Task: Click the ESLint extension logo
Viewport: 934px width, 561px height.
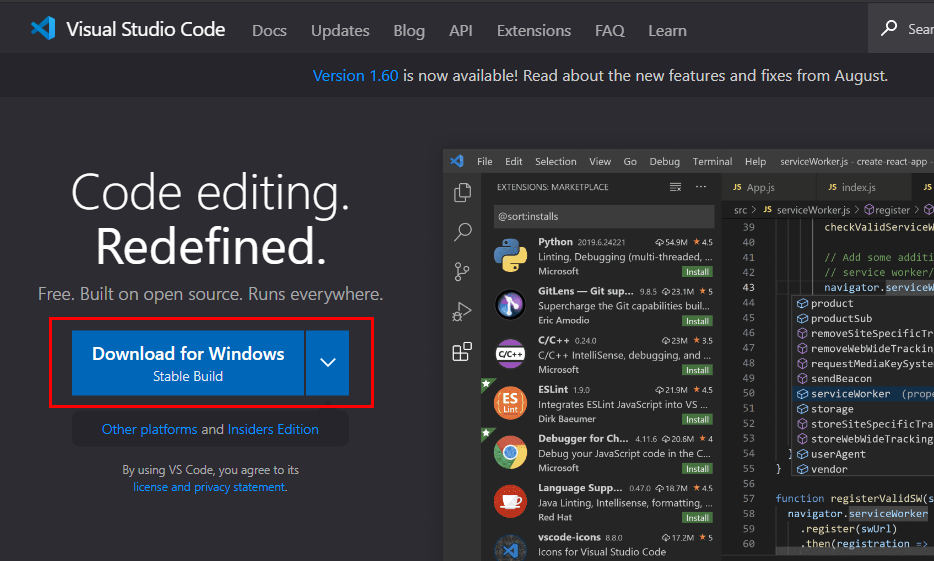Action: click(510, 403)
